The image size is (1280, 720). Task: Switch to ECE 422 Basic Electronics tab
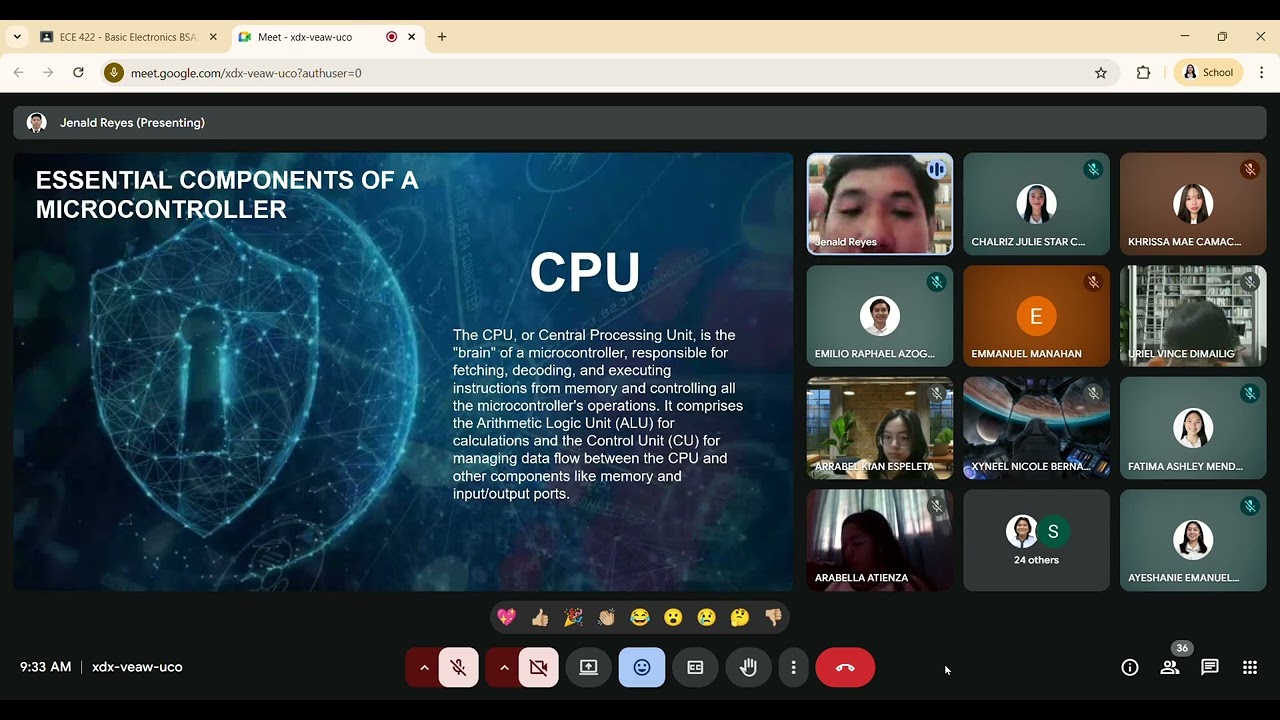click(128, 37)
